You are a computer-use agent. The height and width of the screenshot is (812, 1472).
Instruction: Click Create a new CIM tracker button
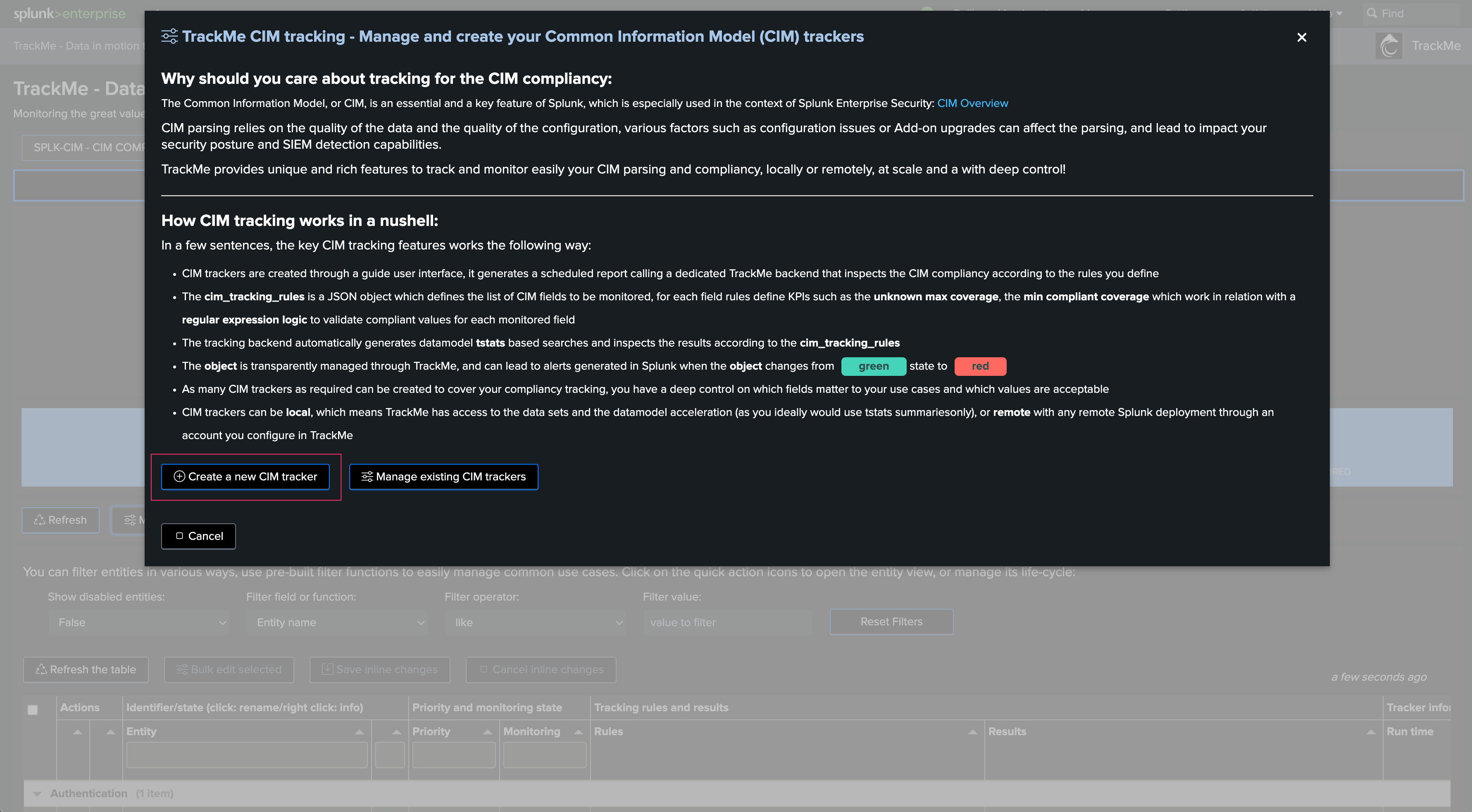[x=245, y=476]
